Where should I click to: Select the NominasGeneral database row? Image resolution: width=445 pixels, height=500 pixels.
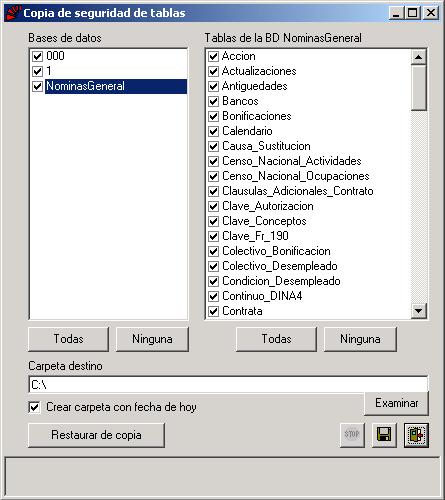(116, 86)
